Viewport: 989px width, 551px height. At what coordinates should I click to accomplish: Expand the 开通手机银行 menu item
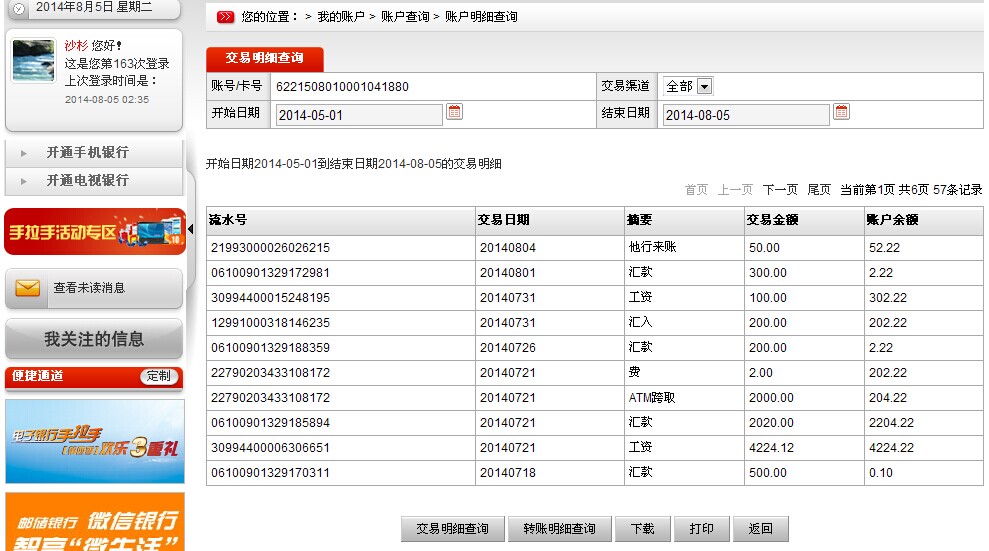click(87, 153)
